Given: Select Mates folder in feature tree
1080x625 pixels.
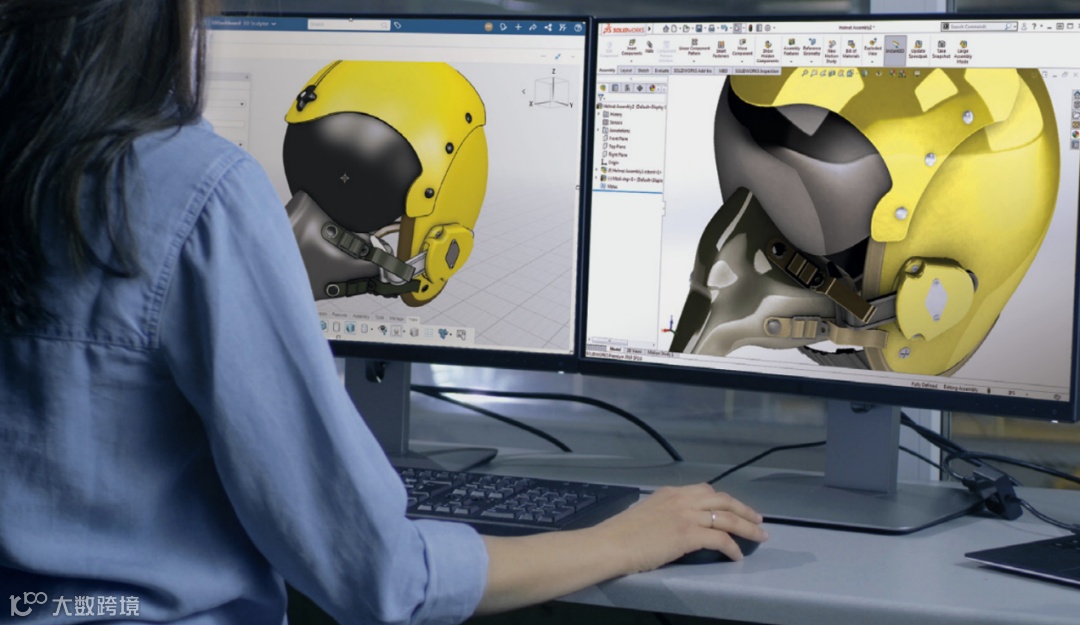Looking at the screenshot, I should click(x=610, y=186).
